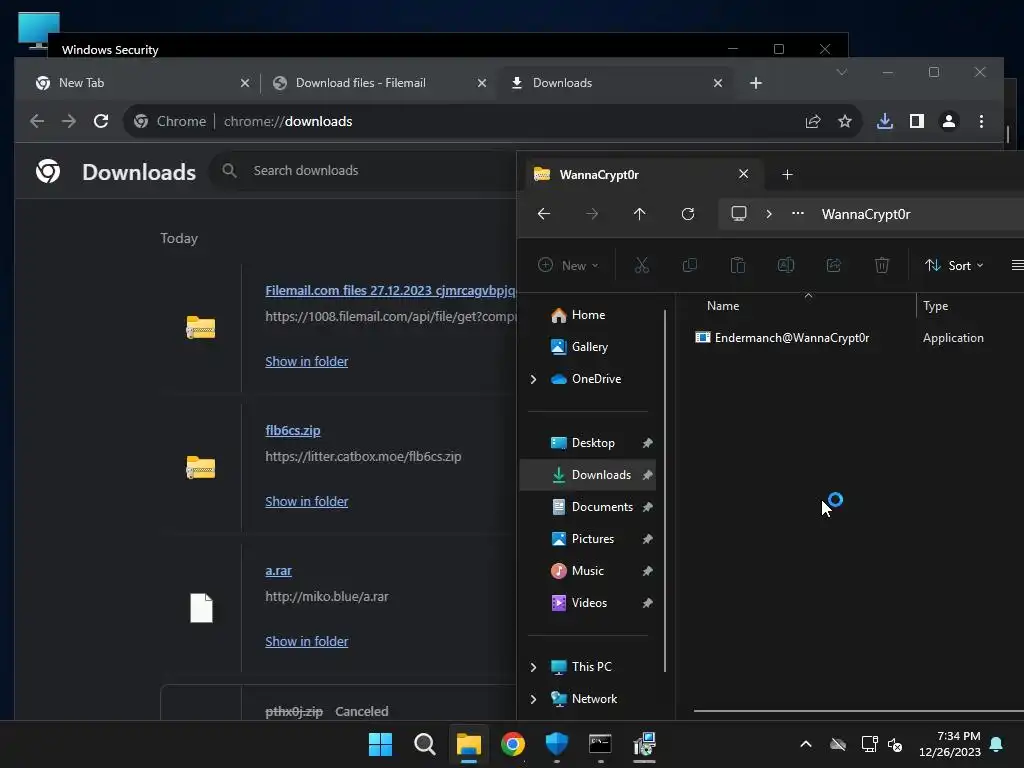This screenshot has height=768, width=1024.
Task: Open the terminal icon in taskbar
Action: pos(600,744)
